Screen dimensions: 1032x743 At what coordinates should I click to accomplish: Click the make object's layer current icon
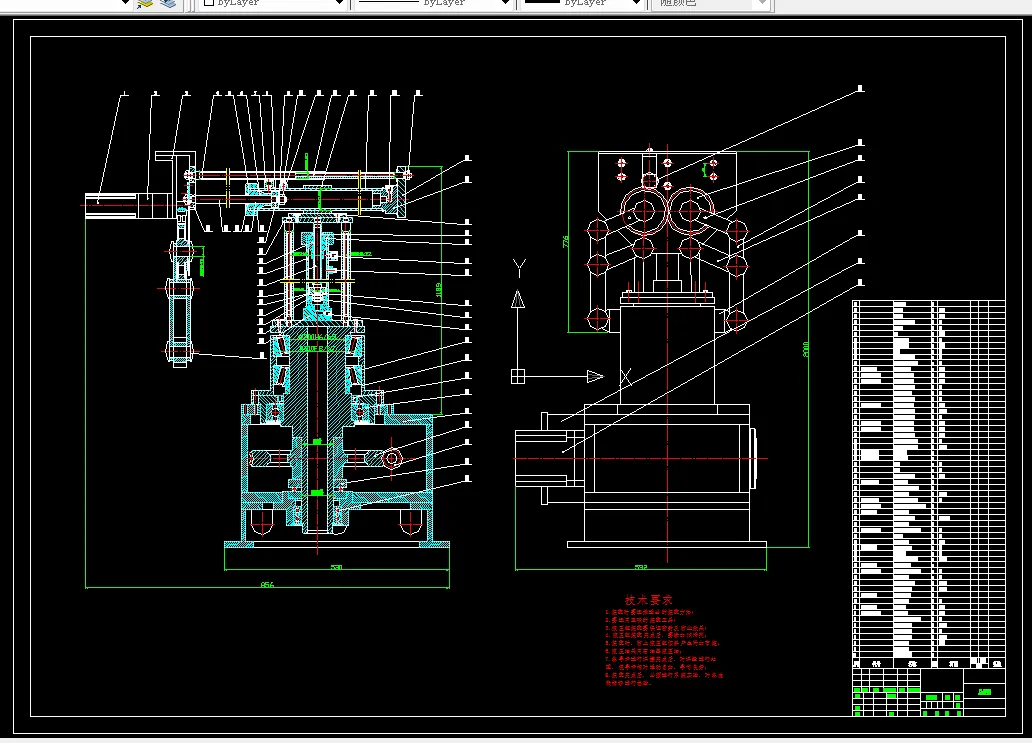145,3
